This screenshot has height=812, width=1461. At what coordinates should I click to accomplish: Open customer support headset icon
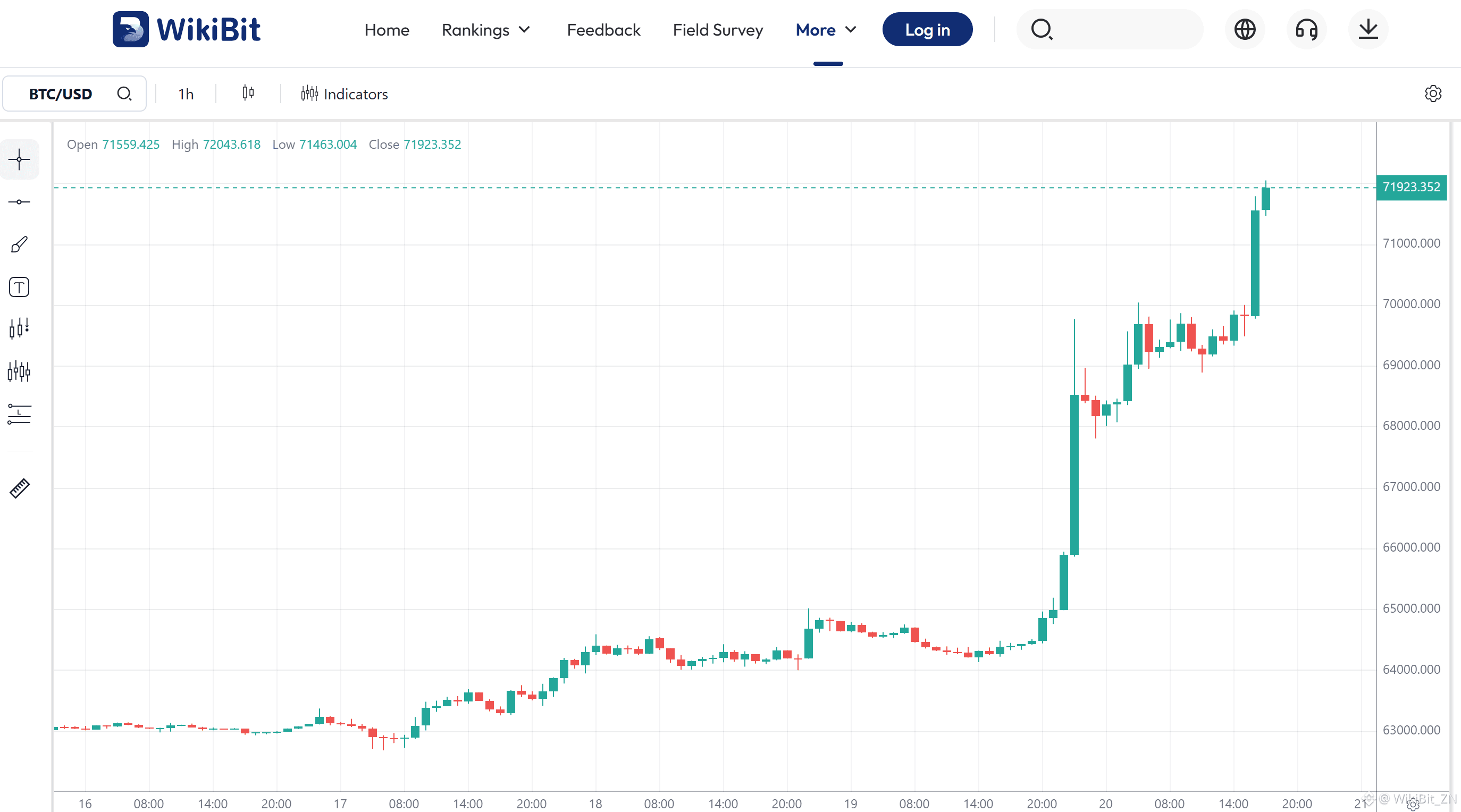pos(1307,29)
